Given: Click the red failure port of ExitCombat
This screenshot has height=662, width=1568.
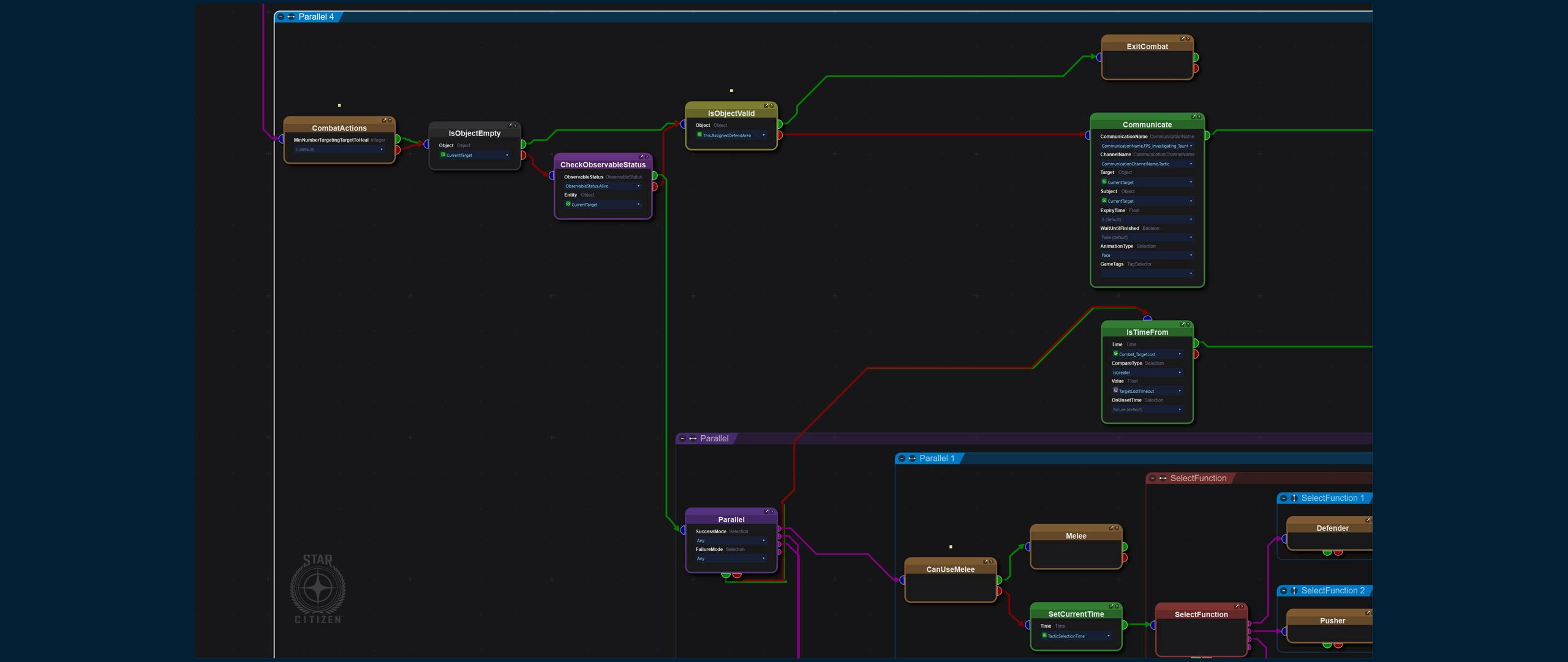Looking at the screenshot, I should (x=1196, y=68).
